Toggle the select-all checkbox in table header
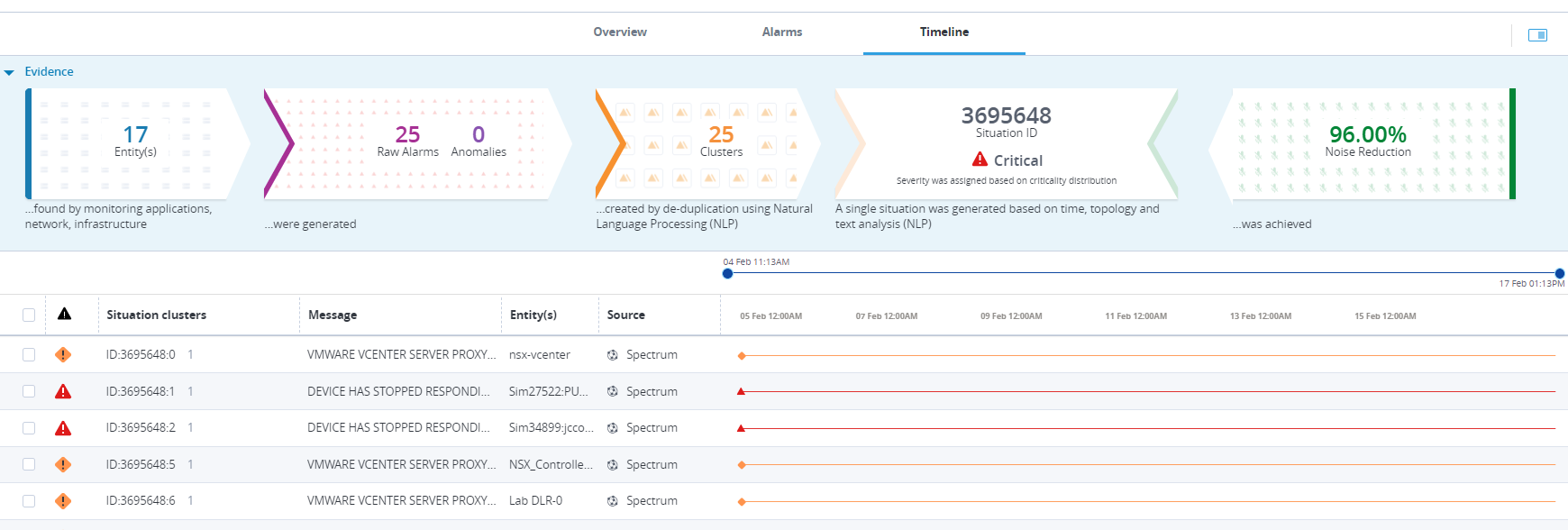The image size is (1568, 530). (29, 315)
